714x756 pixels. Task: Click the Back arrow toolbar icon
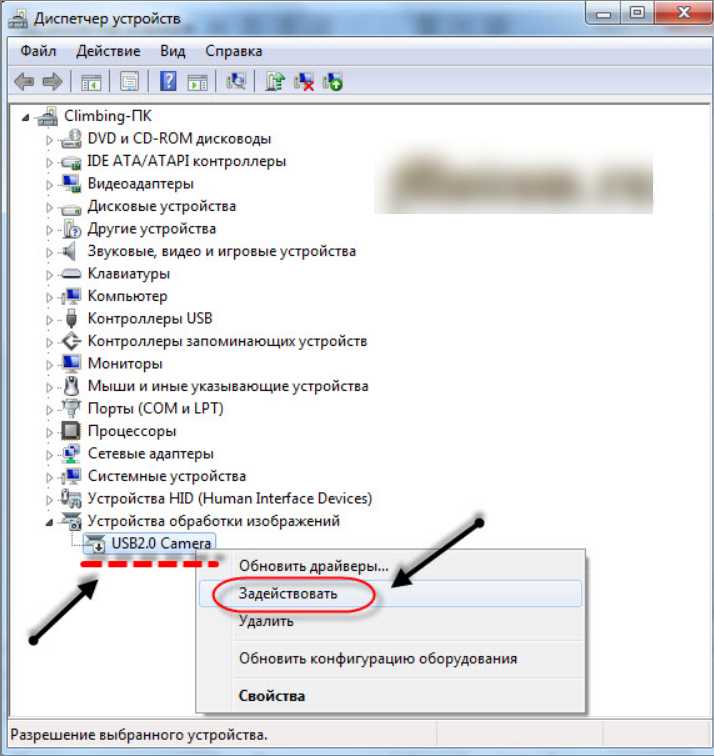(24, 81)
